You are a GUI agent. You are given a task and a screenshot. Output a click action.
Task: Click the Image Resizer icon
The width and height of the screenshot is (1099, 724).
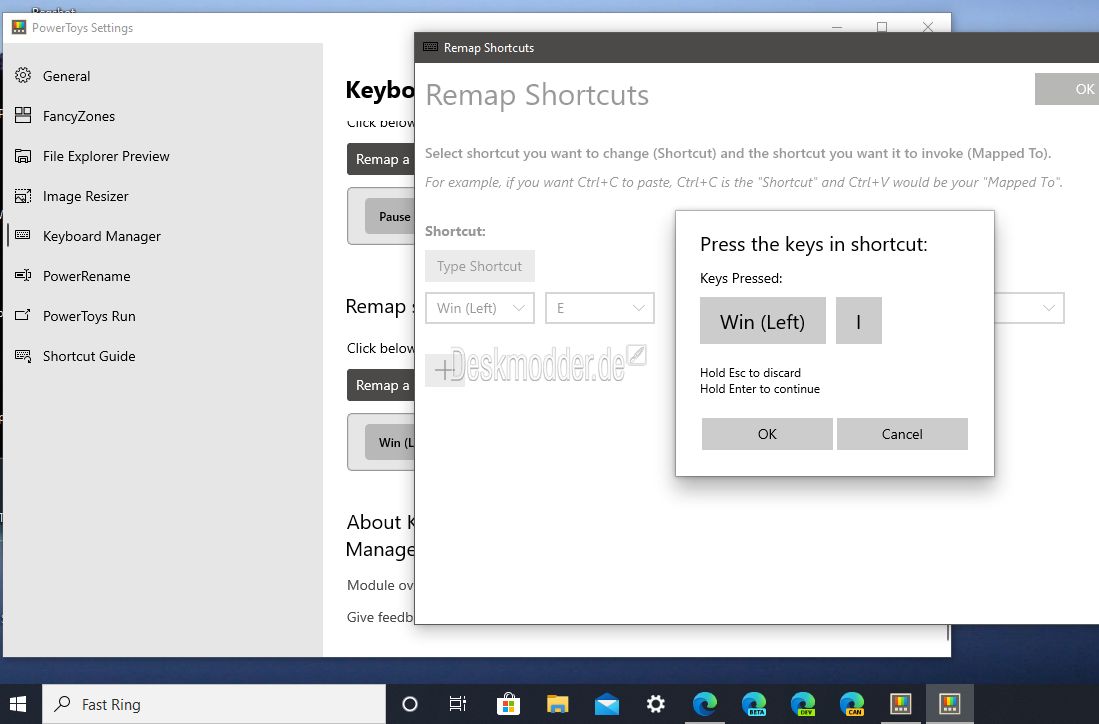[23, 196]
